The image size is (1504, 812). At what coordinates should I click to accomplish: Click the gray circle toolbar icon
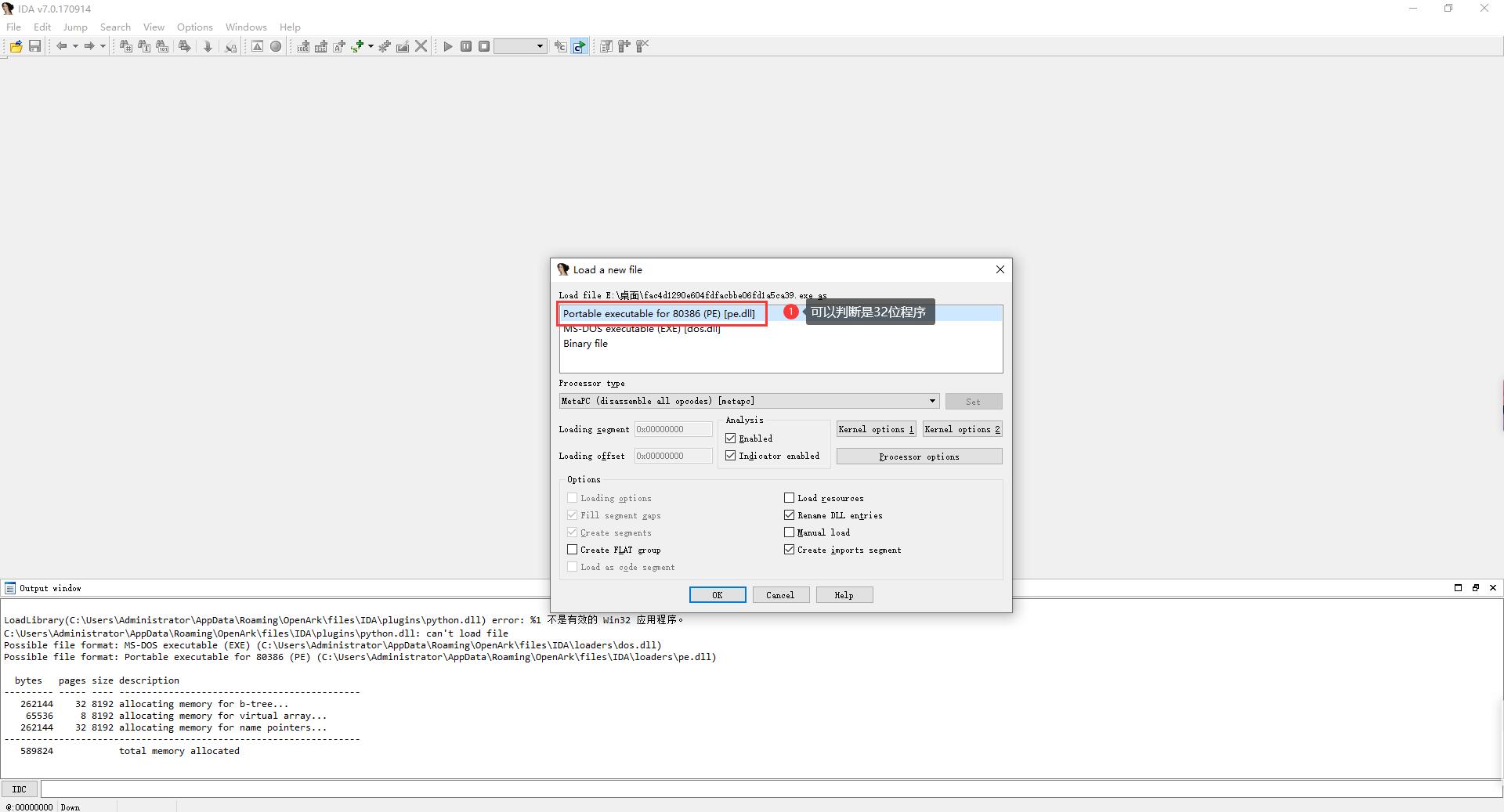pos(276,46)
